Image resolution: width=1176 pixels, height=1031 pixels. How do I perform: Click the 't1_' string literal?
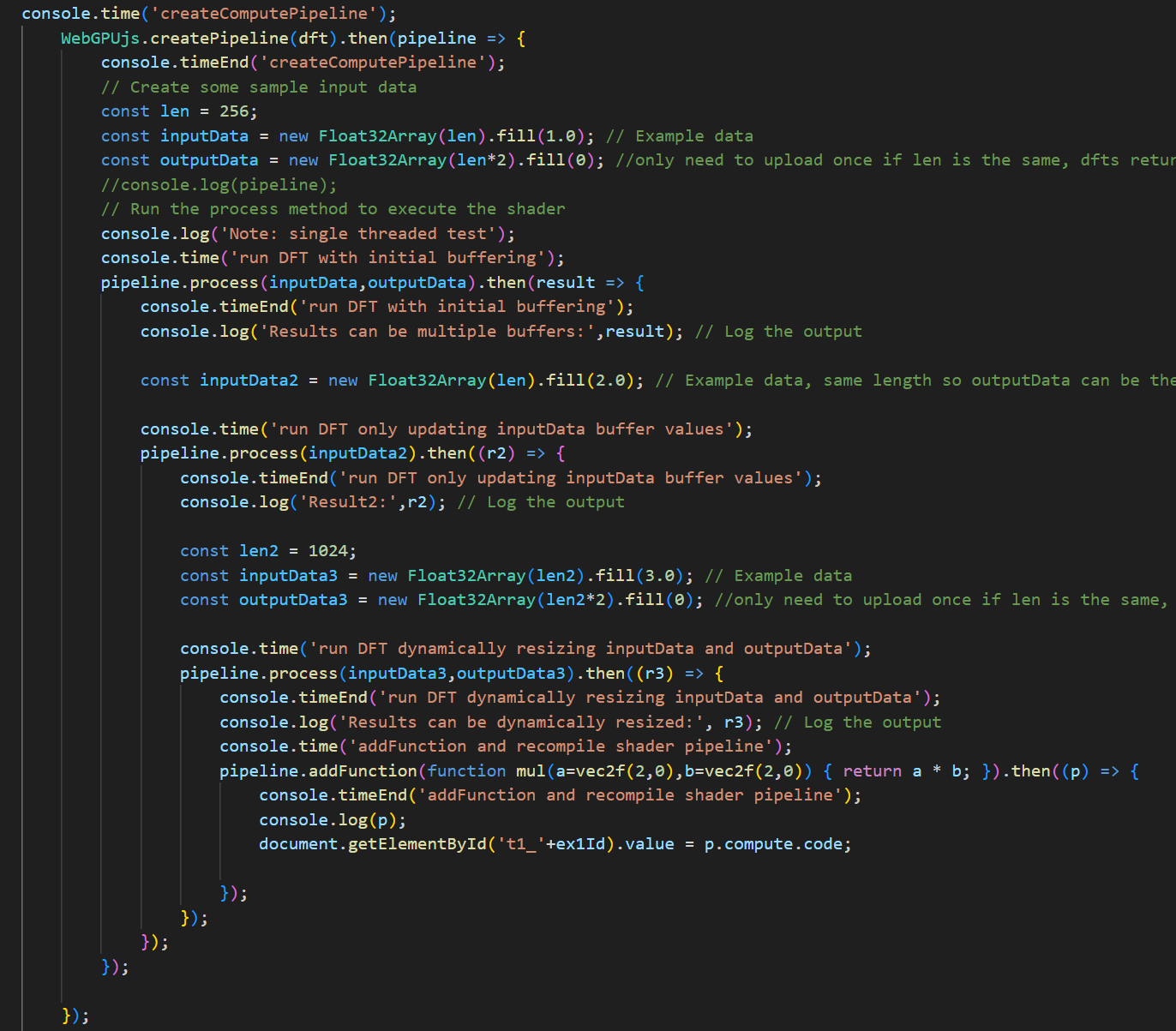[521, 844]
